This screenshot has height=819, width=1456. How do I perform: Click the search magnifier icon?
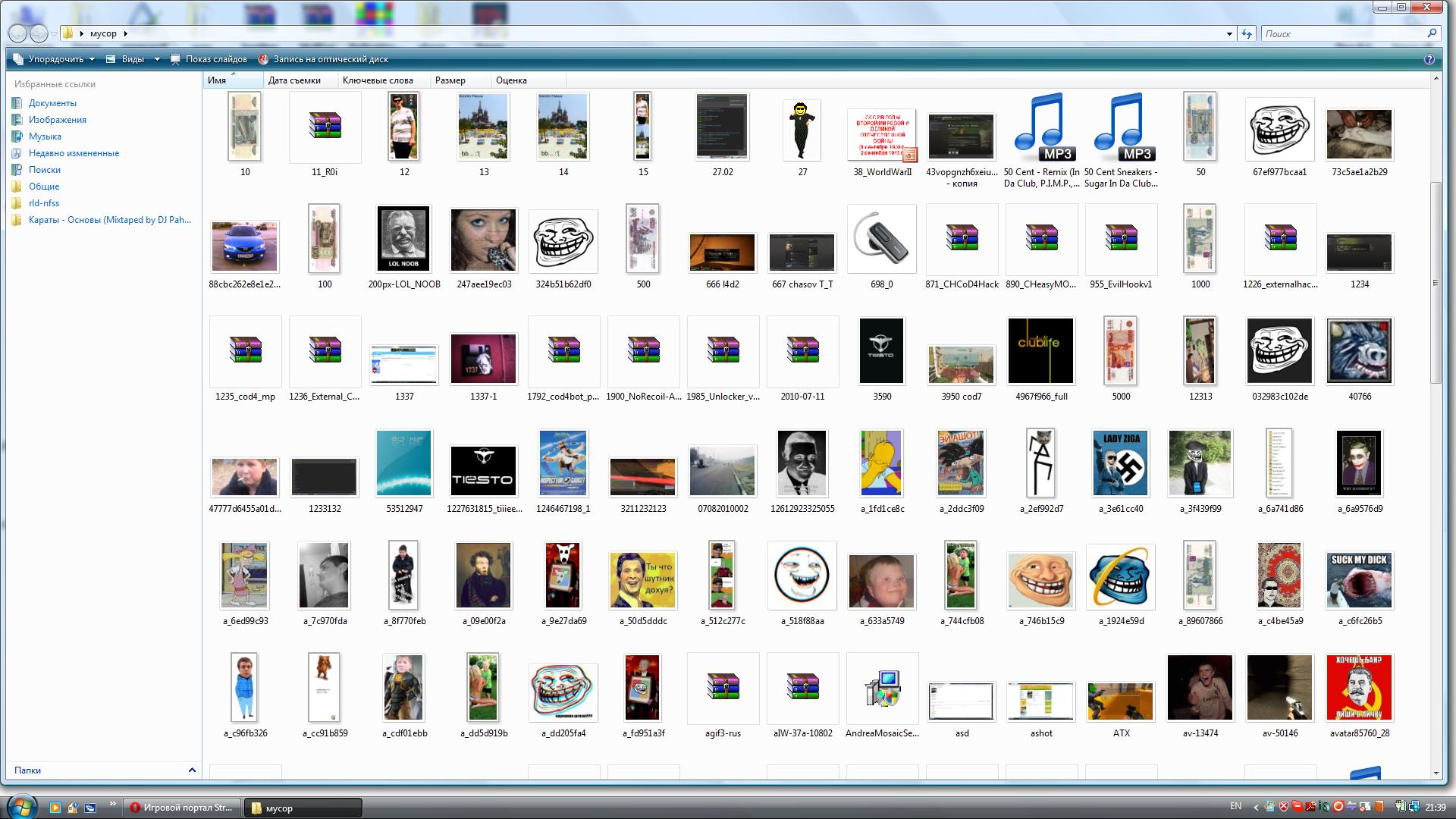coord(1432,33)
